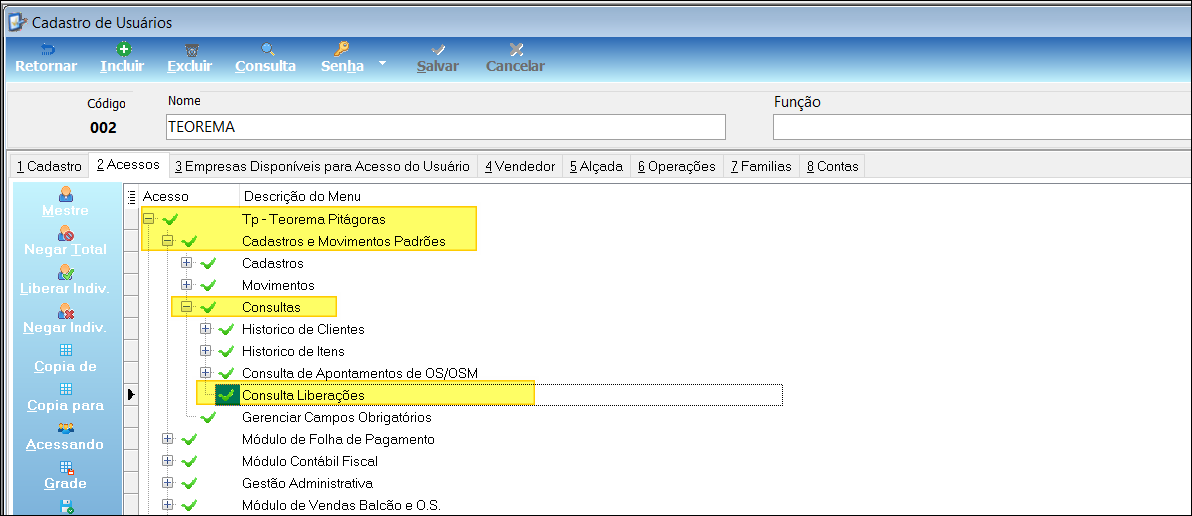Expand the Gestão Administrativa node
The width and height of the screenshot is (1192, 516).
point(168,483)
